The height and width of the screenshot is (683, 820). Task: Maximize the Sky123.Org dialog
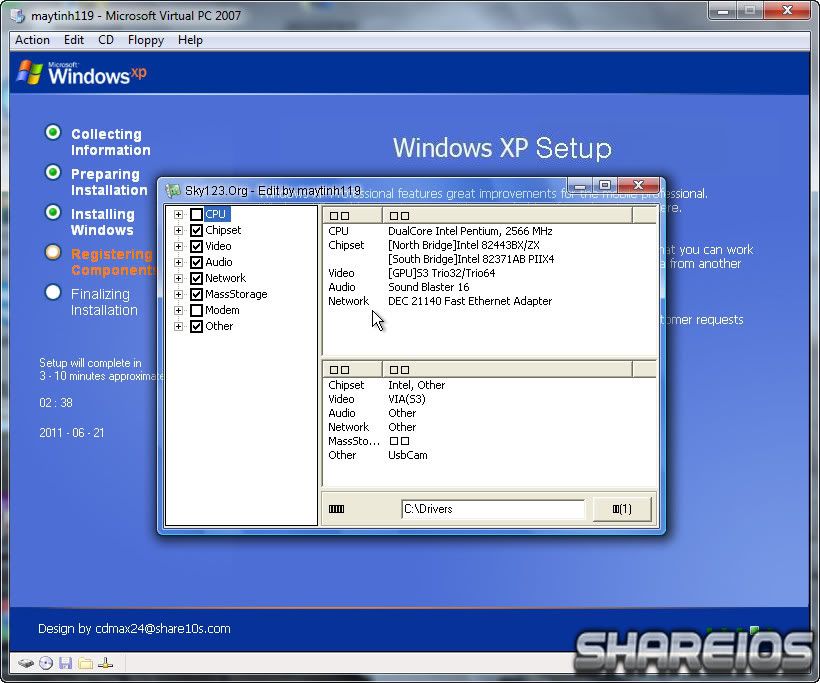(605, 186)
